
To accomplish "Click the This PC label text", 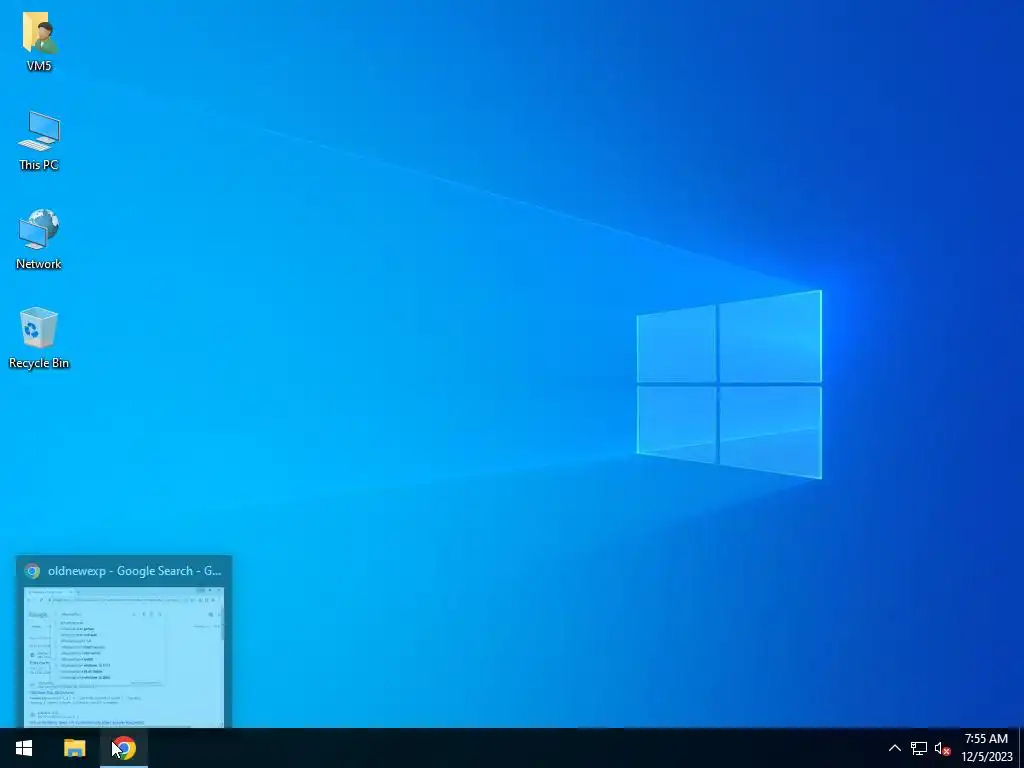I will click(39, 165).
